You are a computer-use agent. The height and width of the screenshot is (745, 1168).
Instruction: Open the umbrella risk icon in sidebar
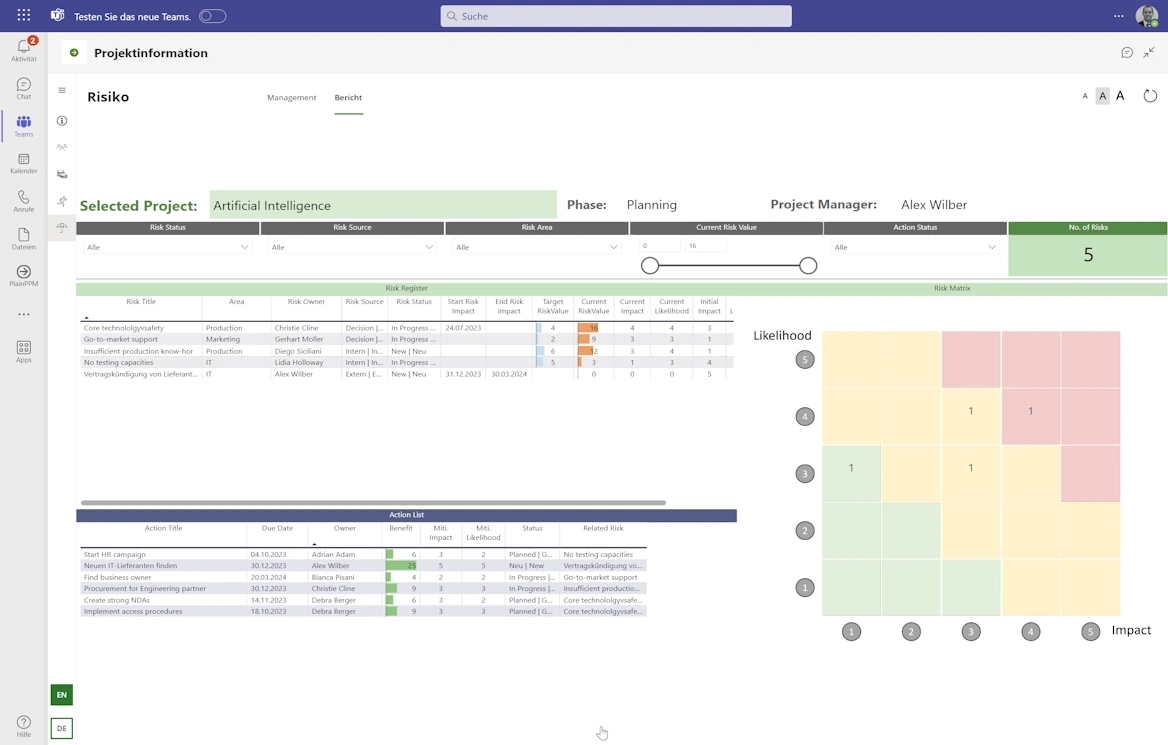pyautogui.click(x=62, y=228)
